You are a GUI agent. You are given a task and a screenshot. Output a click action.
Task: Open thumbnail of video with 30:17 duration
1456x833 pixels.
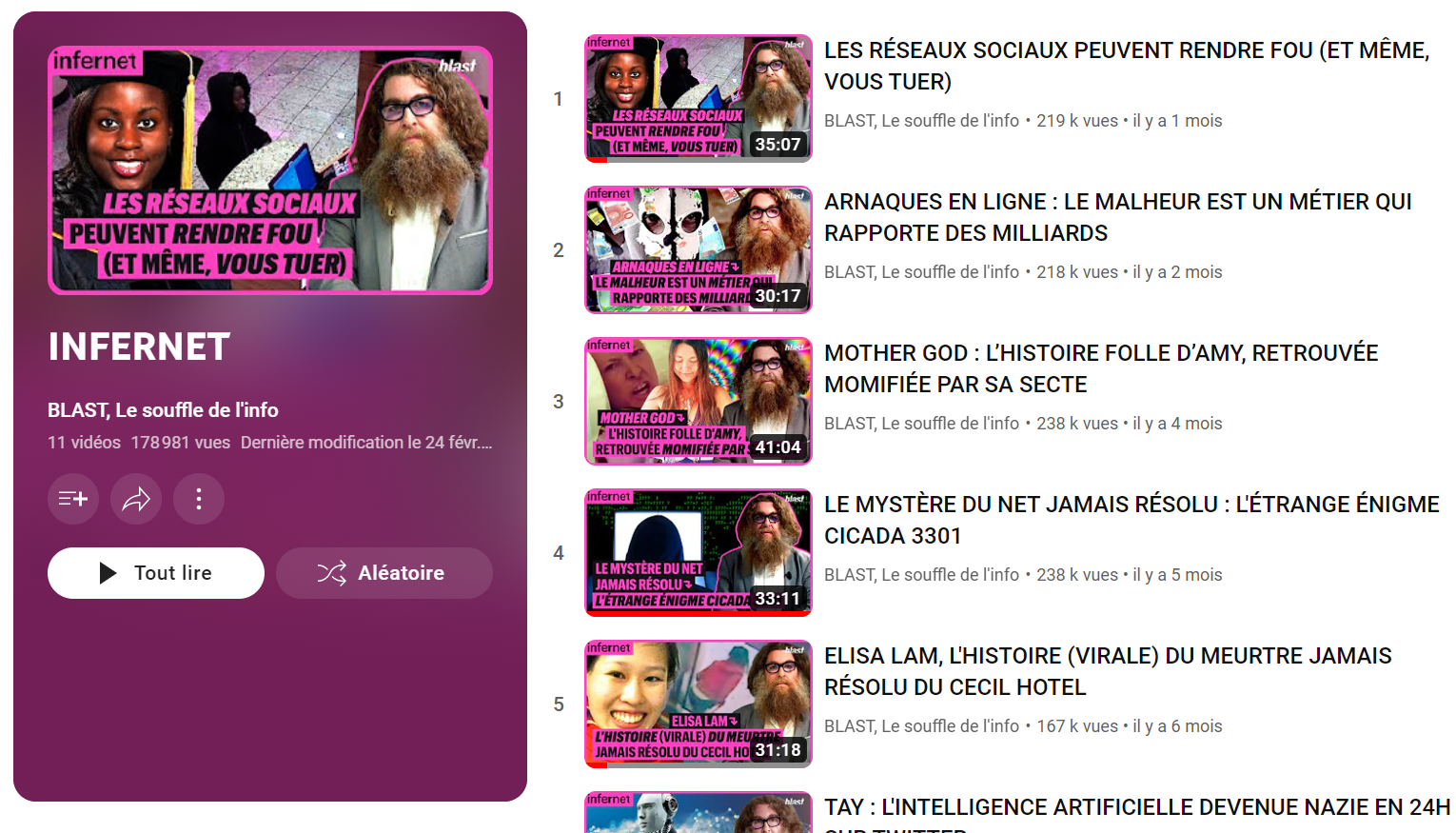(698, 249)
